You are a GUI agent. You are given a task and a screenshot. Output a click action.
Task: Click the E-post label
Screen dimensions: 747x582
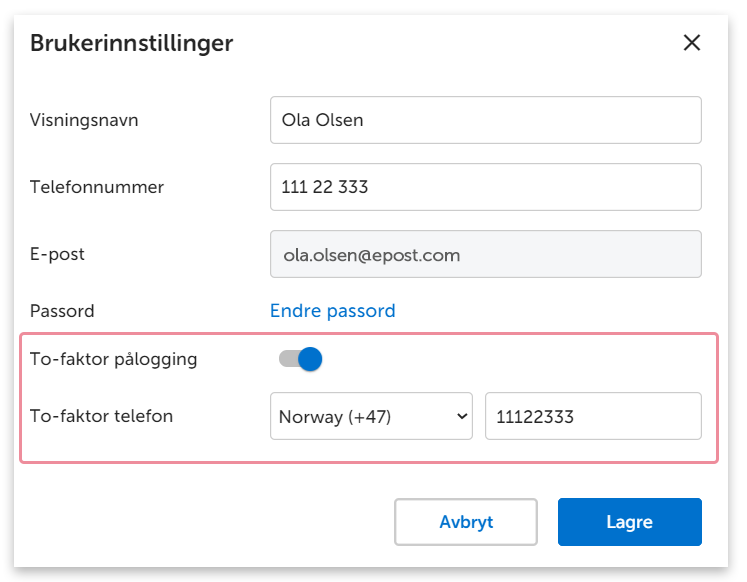pos(57,254)
